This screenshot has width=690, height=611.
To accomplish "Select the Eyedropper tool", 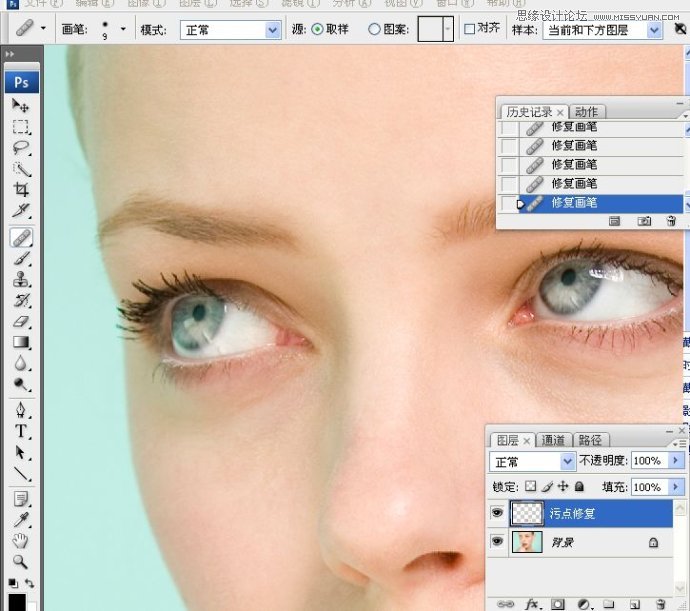I will pos(20,520).
